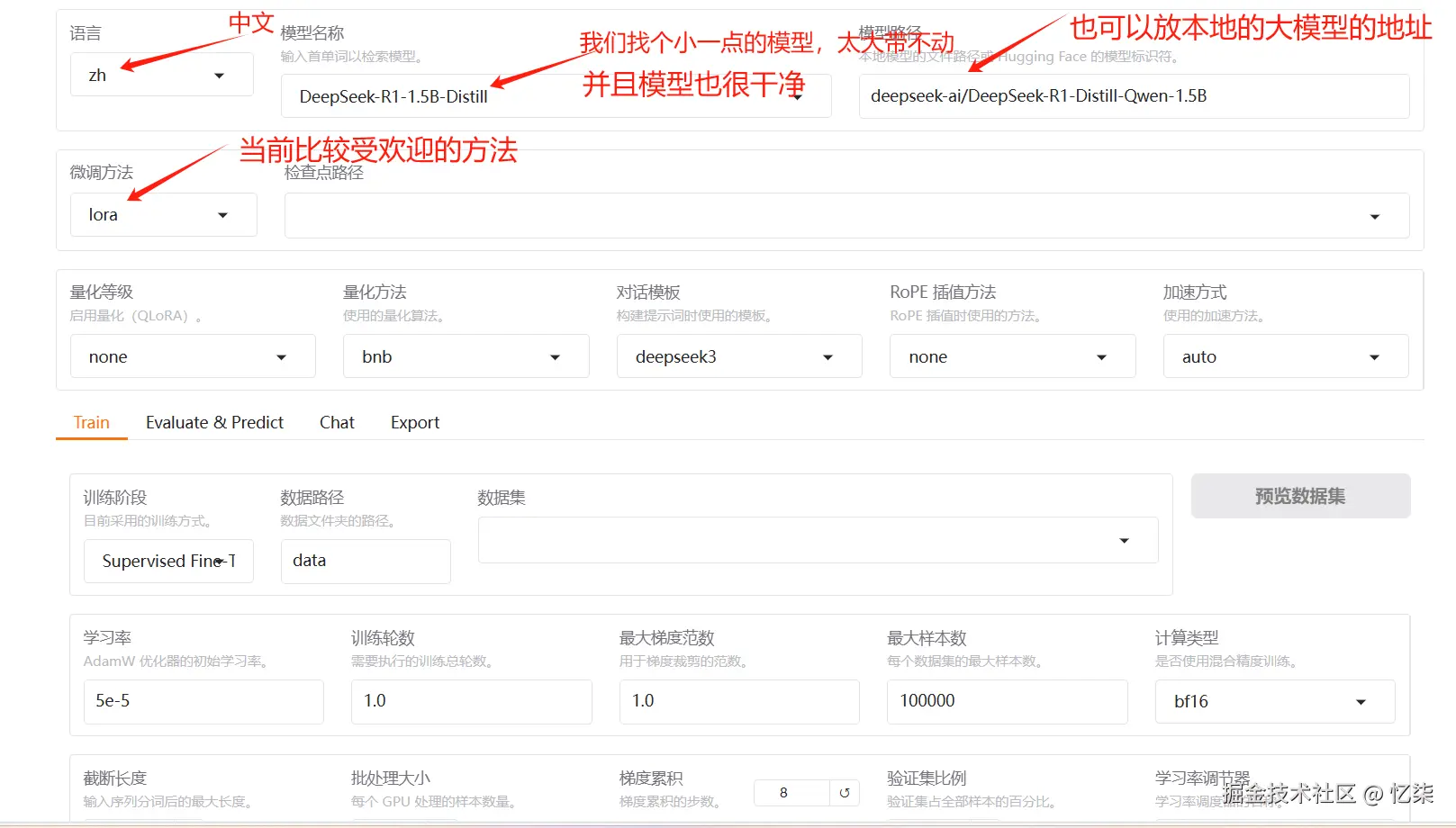The image size is (1456, 828).
Task: Click the 学习率 5e-5 input field
Action: pos(203,701)
